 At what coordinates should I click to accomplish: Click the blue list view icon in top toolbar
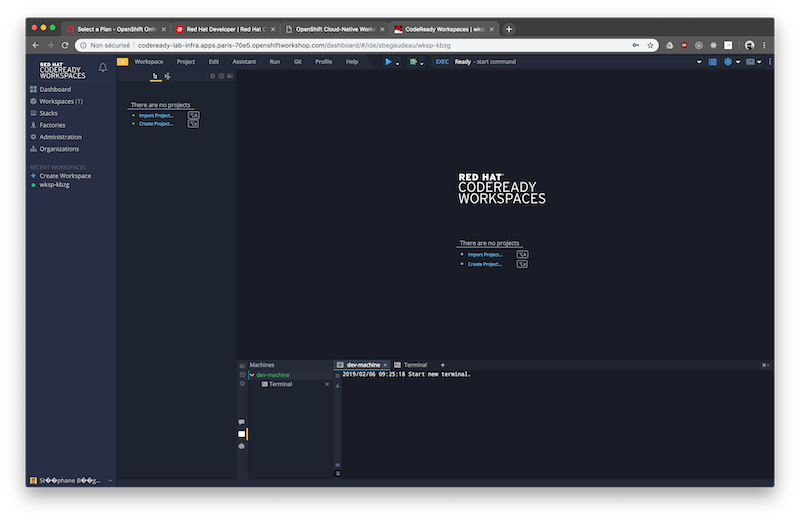click(x=712, y=62)
